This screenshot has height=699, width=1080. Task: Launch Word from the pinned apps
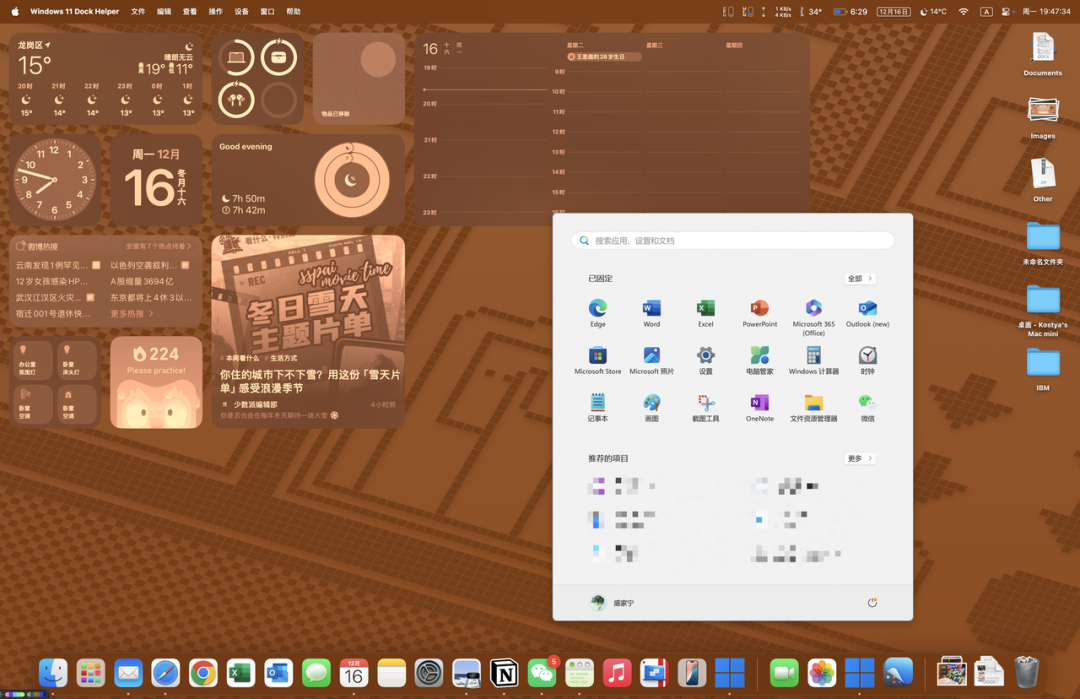point(652,313)
